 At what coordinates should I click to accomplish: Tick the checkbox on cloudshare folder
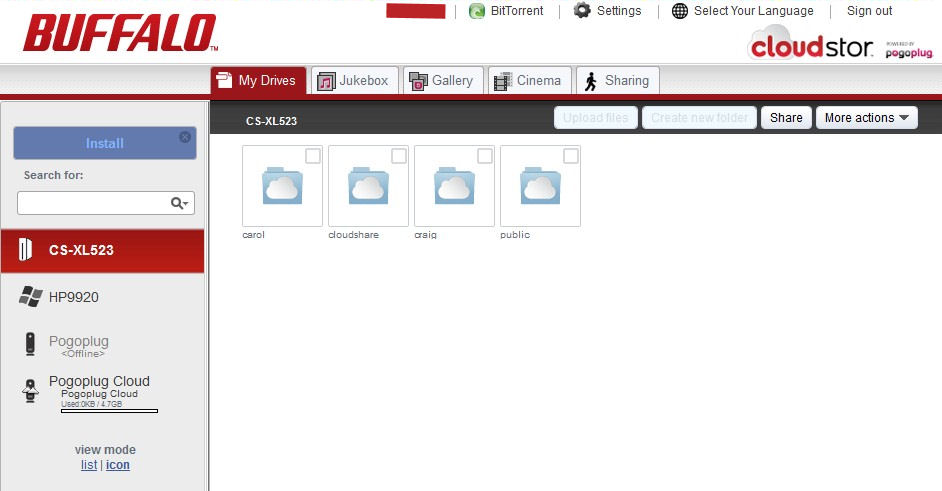click(399, 156)
